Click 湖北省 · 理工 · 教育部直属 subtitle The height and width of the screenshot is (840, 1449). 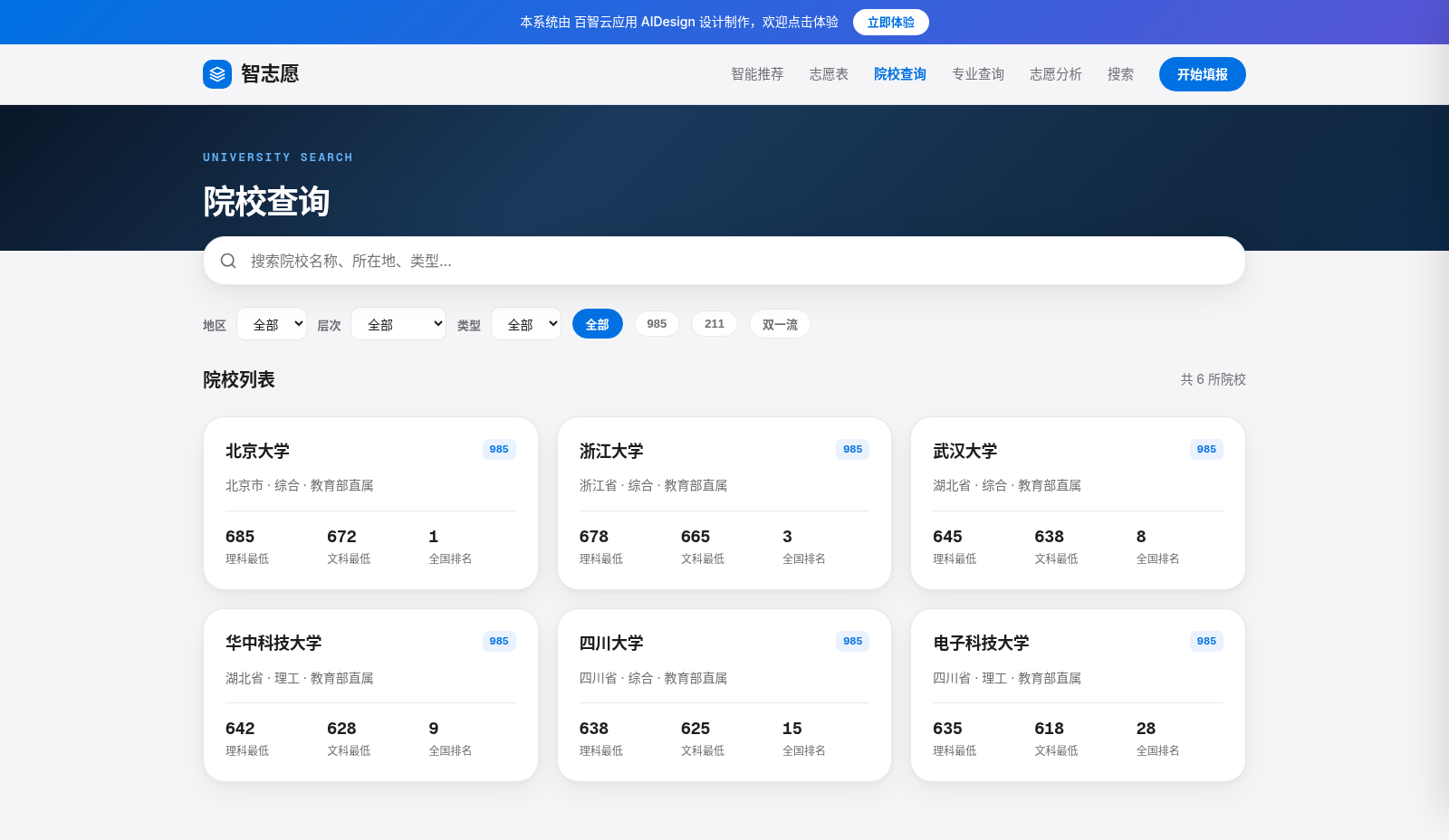[x=300, y=678]
